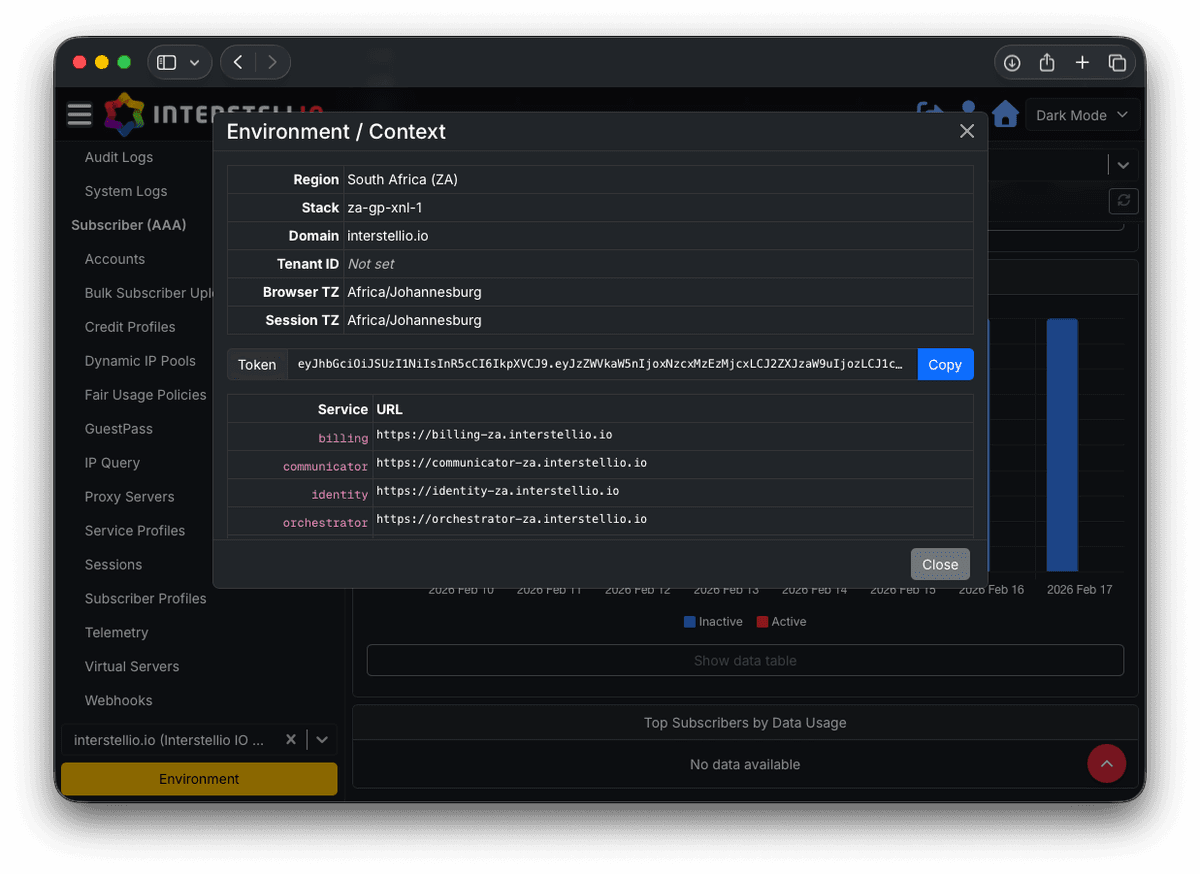Open the Safari share icon
The height and width of the screenshot is (874, 1200).
tap(1047, 63)
